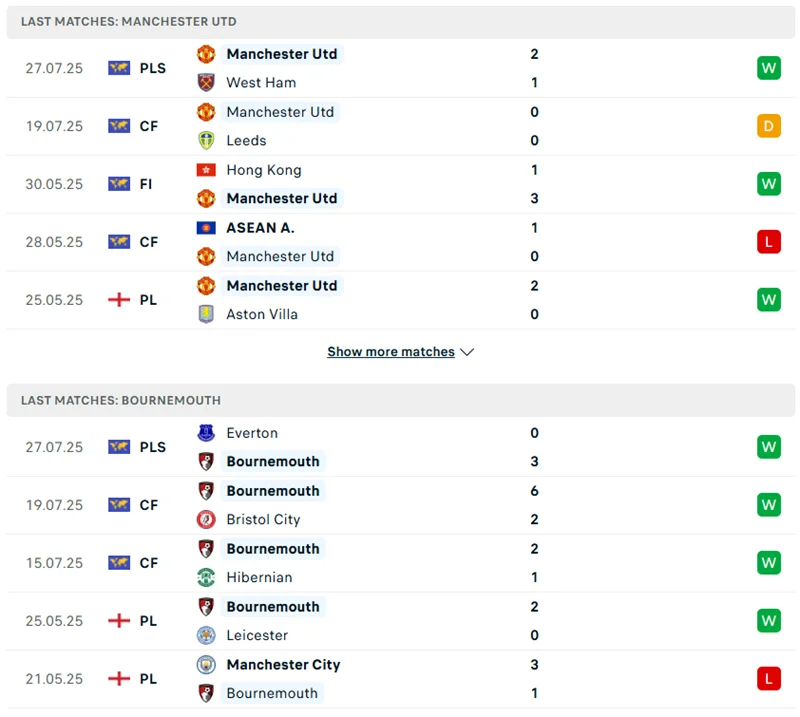Image resolution: width=800 pixels, height=717 pixels.
Task: Click Show more matches link
Action: (x=391, y=352)
